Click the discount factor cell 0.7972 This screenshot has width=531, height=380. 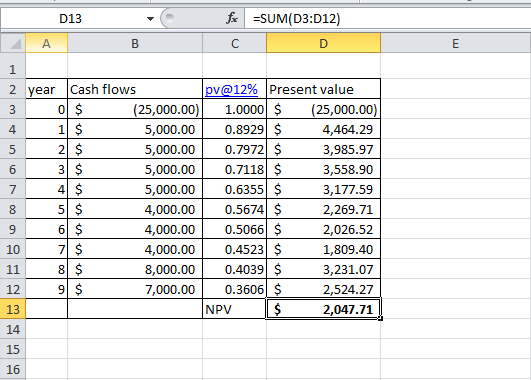click(x=234, y=149)
